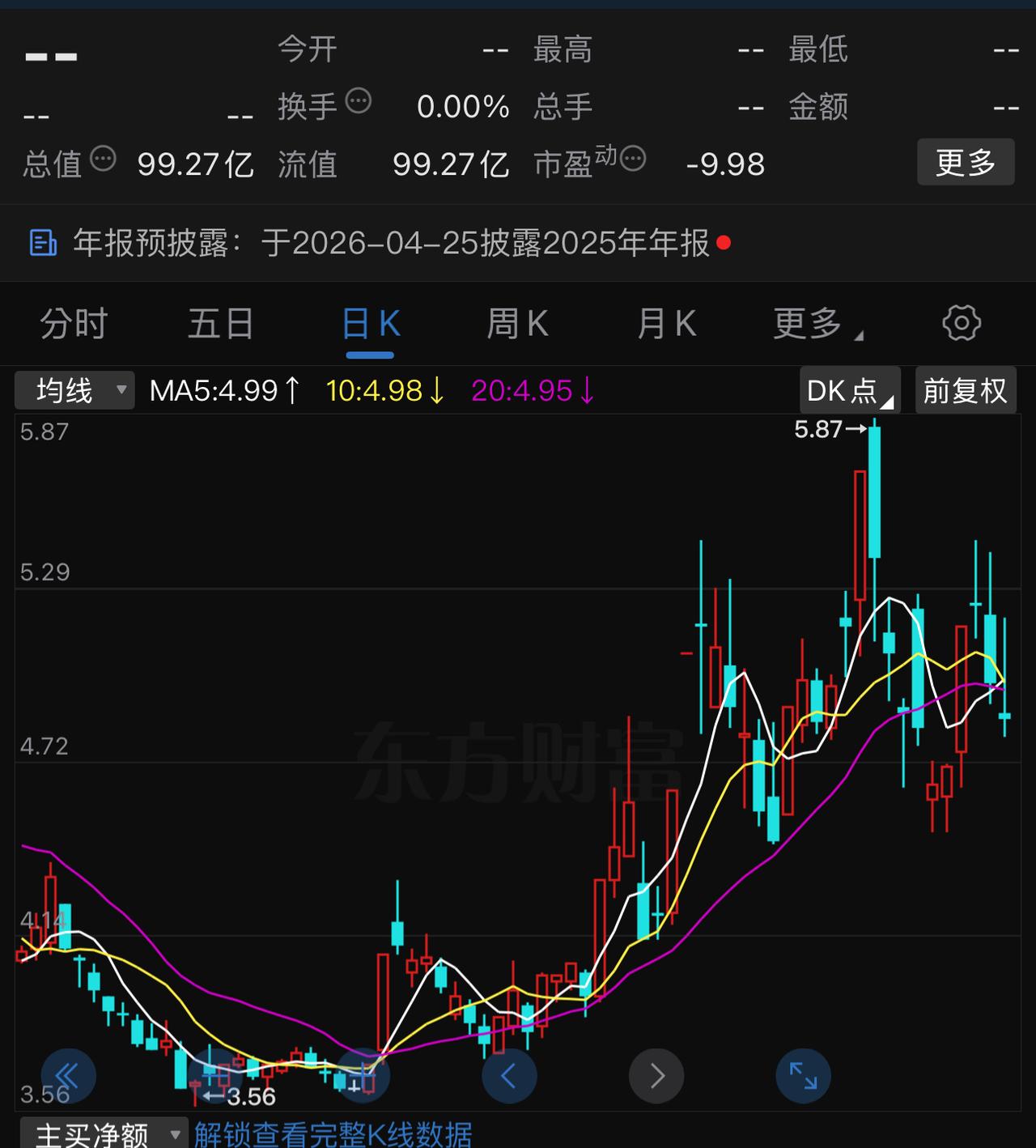Image resolution: width=1036 pixels, height=1148 pixels.
Task: Click the 解锁查看完整K线数据 link
Action: coord(331,1135)
